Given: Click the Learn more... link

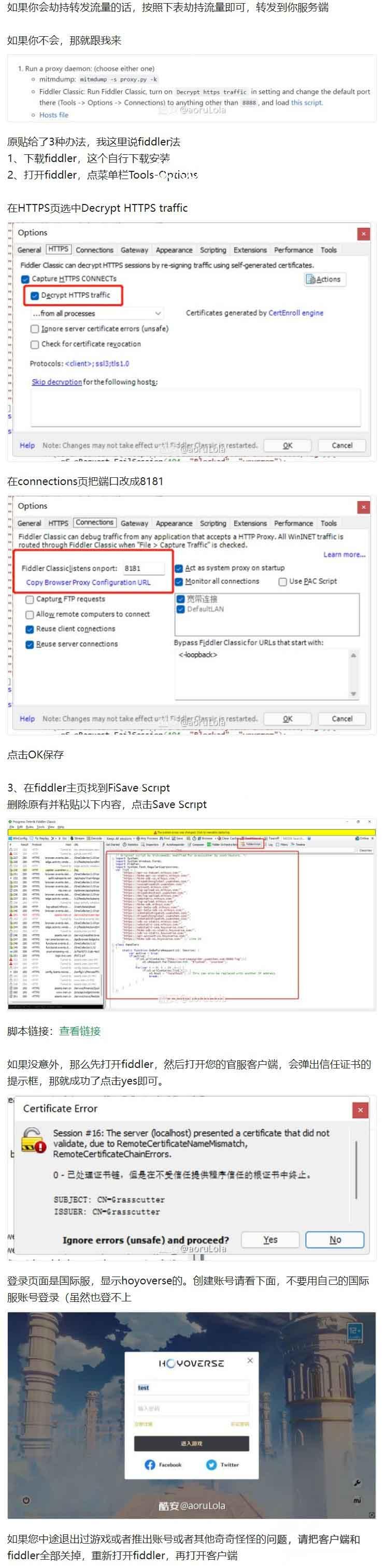Looking at the screenshot, I should [x=344, y=554].
